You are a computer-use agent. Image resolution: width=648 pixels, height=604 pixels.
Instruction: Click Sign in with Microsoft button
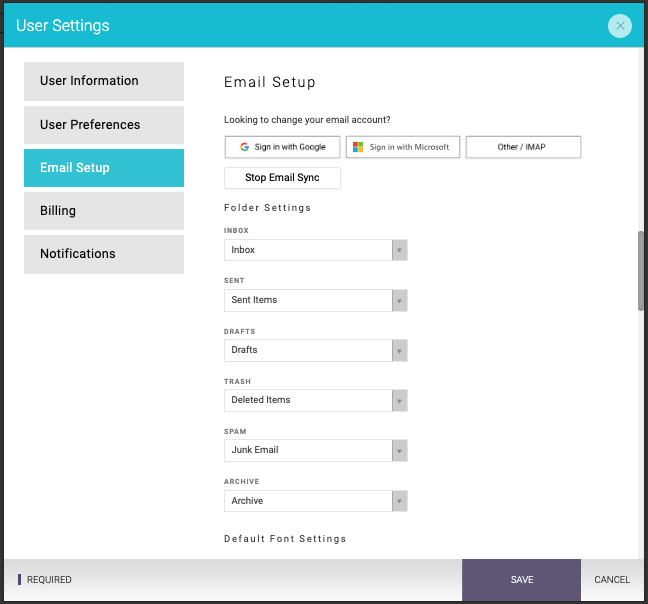point(403,147)
